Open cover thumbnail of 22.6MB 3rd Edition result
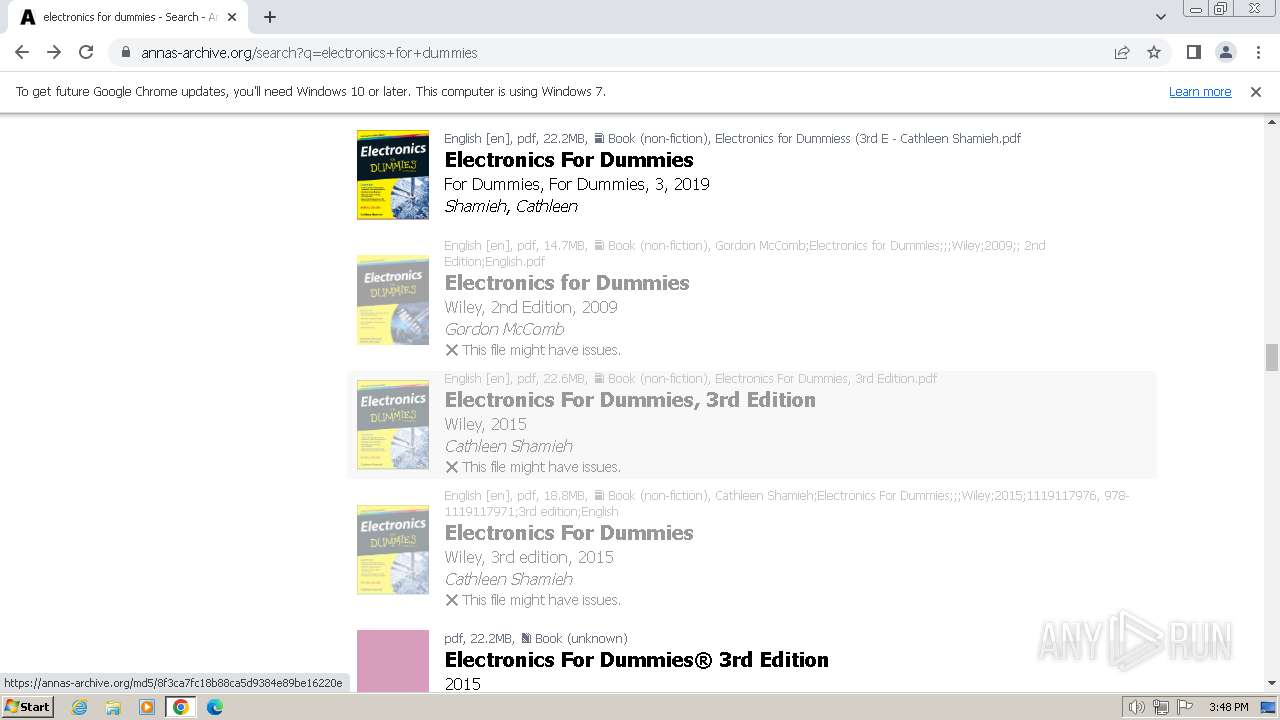Viewport: 1280px width, 720px height. coord(393,425)
